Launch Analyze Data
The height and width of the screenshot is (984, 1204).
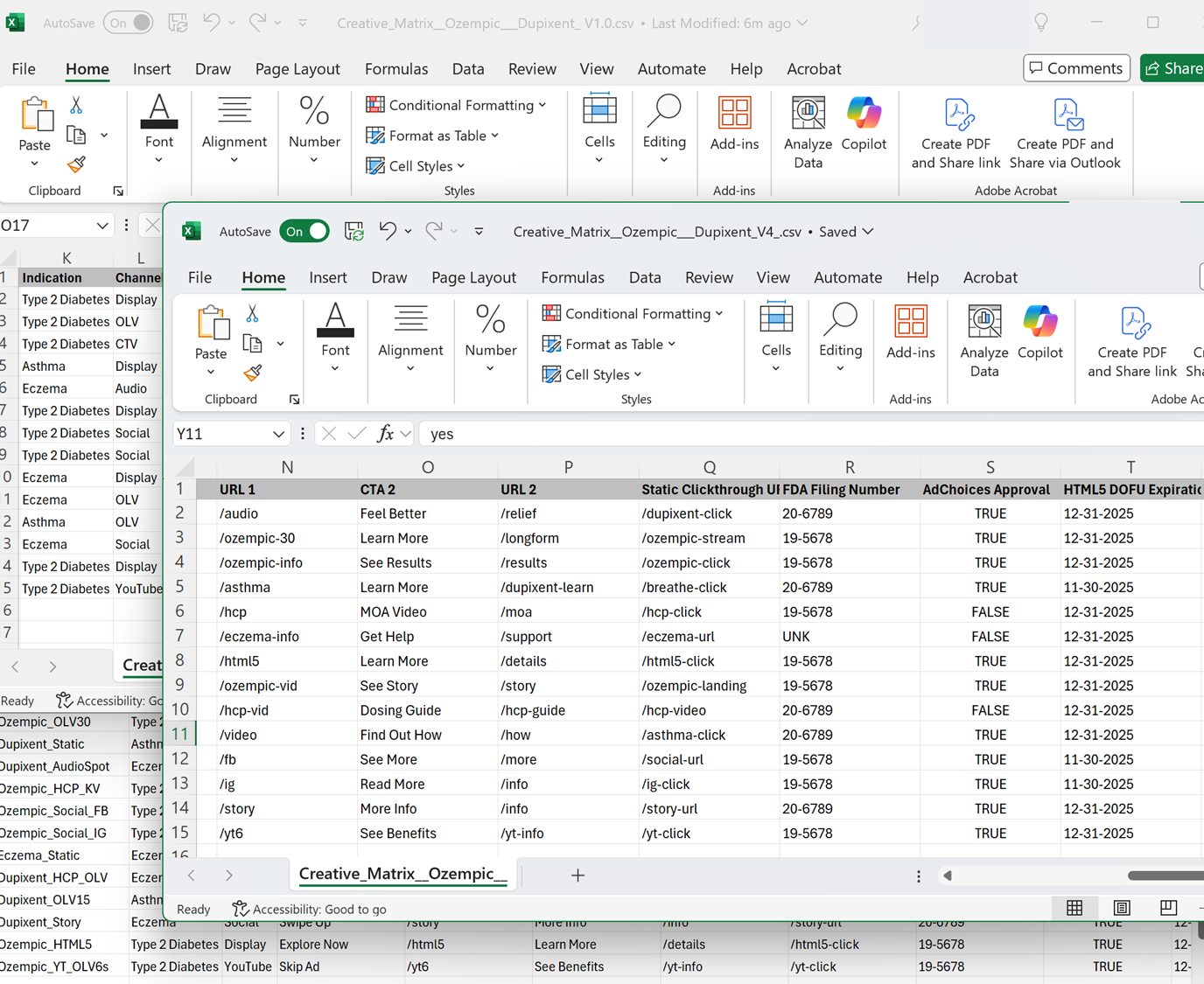[x=984, y=339]
